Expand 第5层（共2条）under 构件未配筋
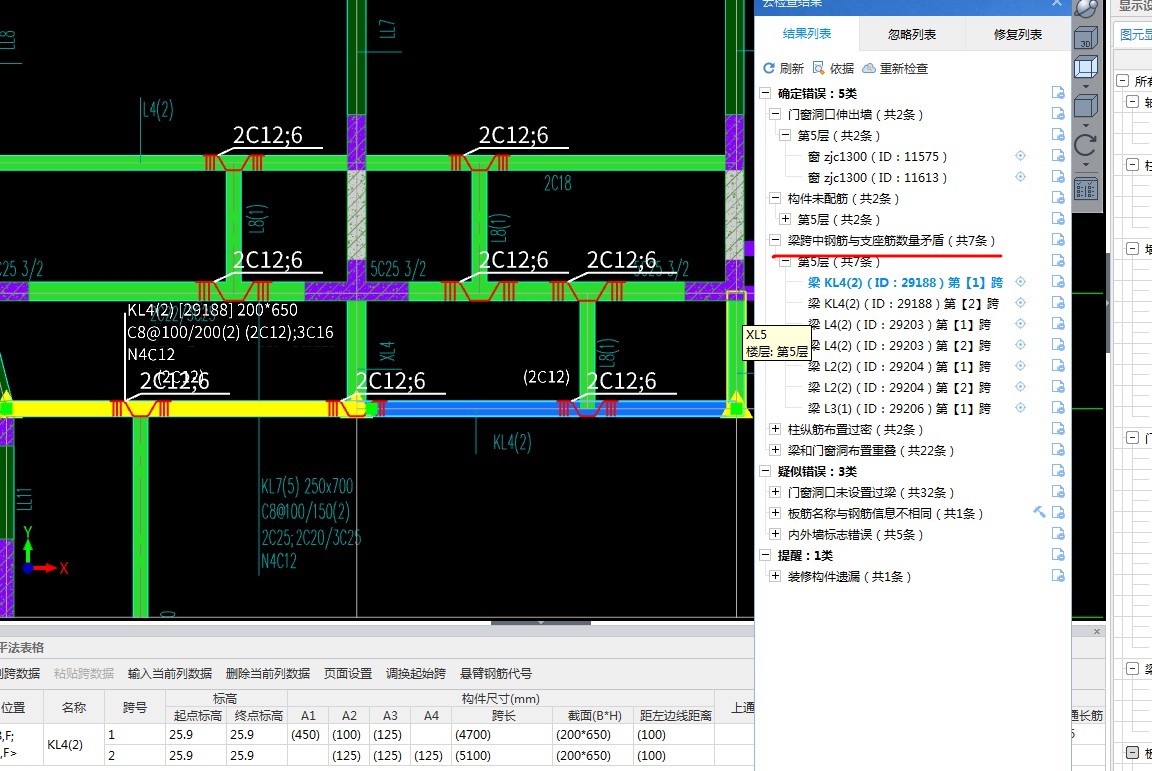1152x771 pixels. coord(785,219)
